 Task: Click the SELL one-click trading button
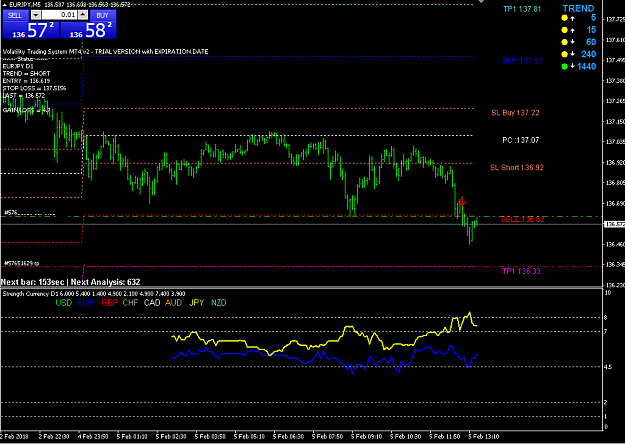pyautogui.click(x=15, y=15)
